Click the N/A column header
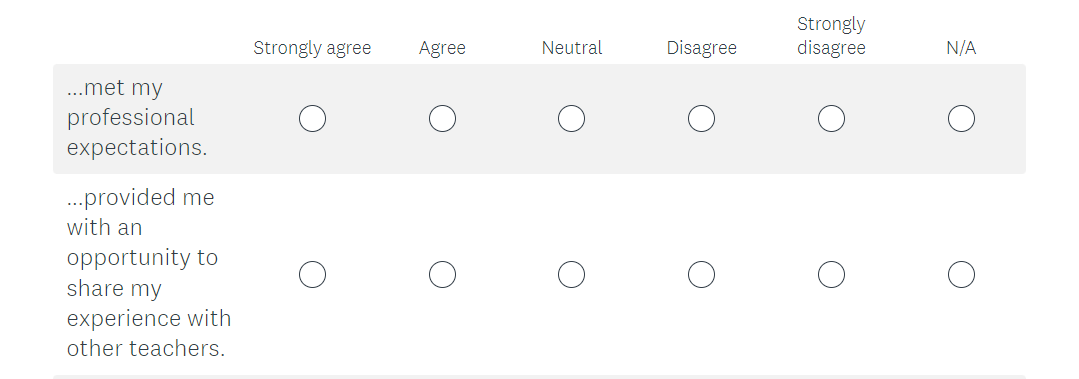 961,48
